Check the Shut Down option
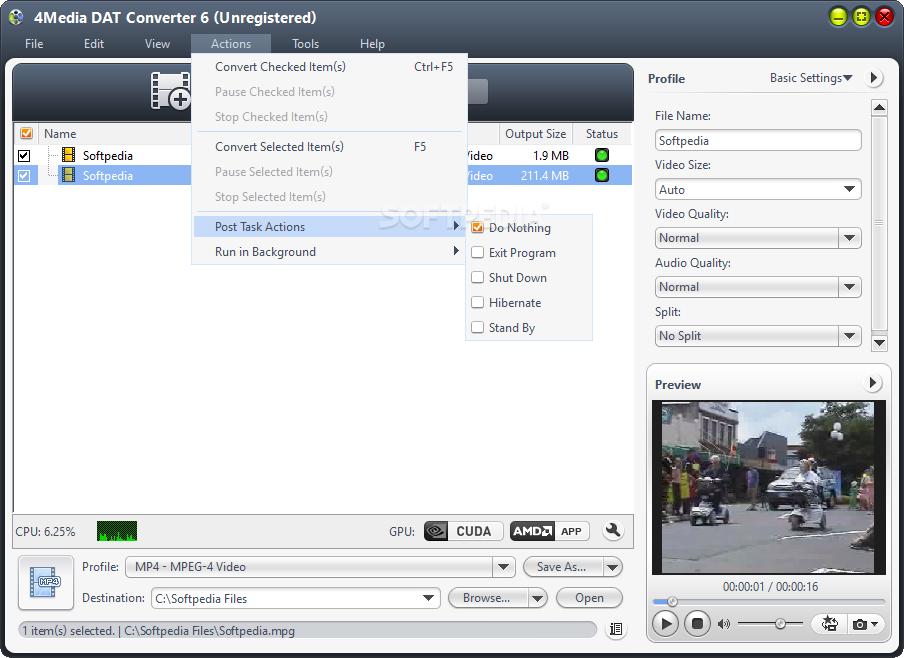The width and height of the screenshot is (904, 658). pos(477,277)
